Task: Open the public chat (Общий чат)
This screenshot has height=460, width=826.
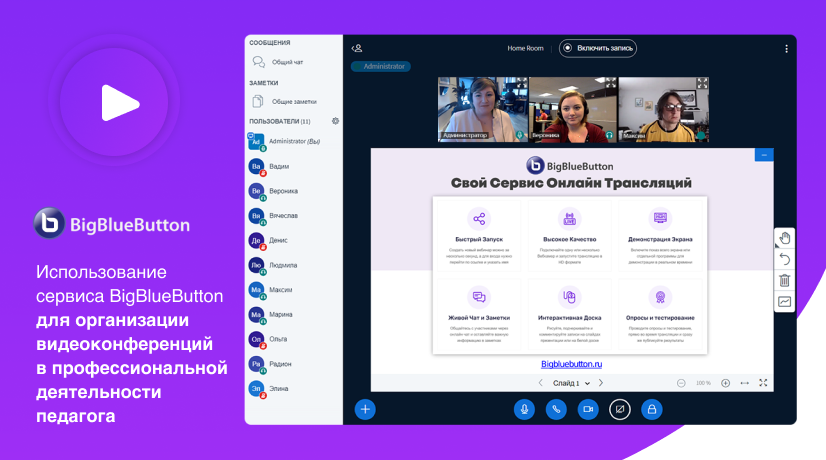Action: coord(278,62)
